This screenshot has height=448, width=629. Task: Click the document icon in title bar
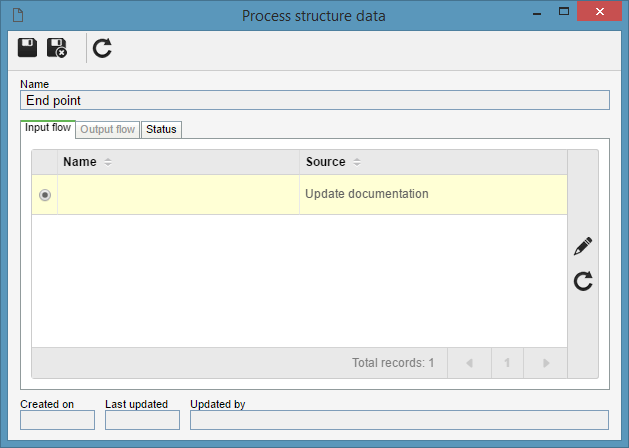click(18, 16)
